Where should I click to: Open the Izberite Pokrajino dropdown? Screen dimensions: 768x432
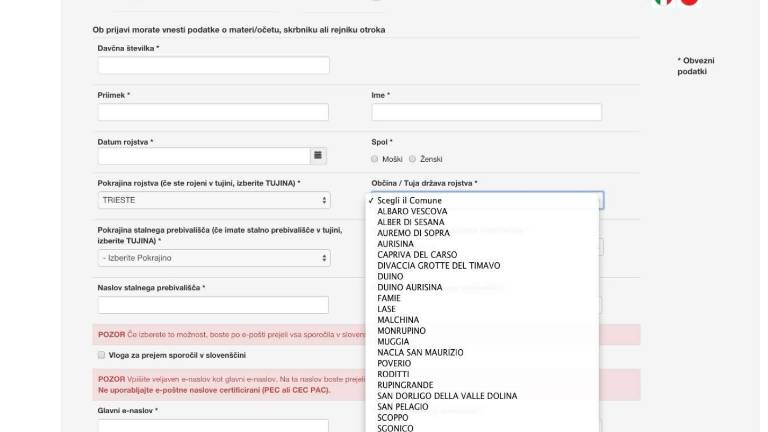pyautogui.click(x=214, y=258)
